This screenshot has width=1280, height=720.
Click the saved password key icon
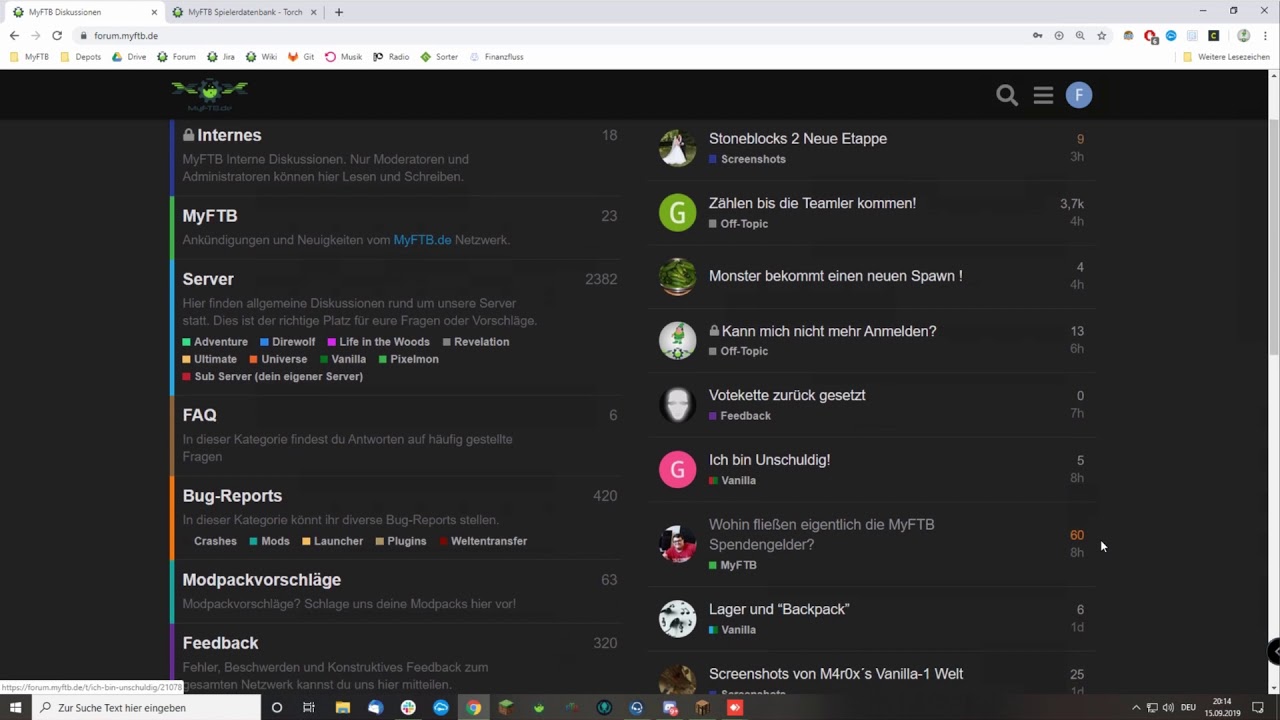[x=1037, y=35]
